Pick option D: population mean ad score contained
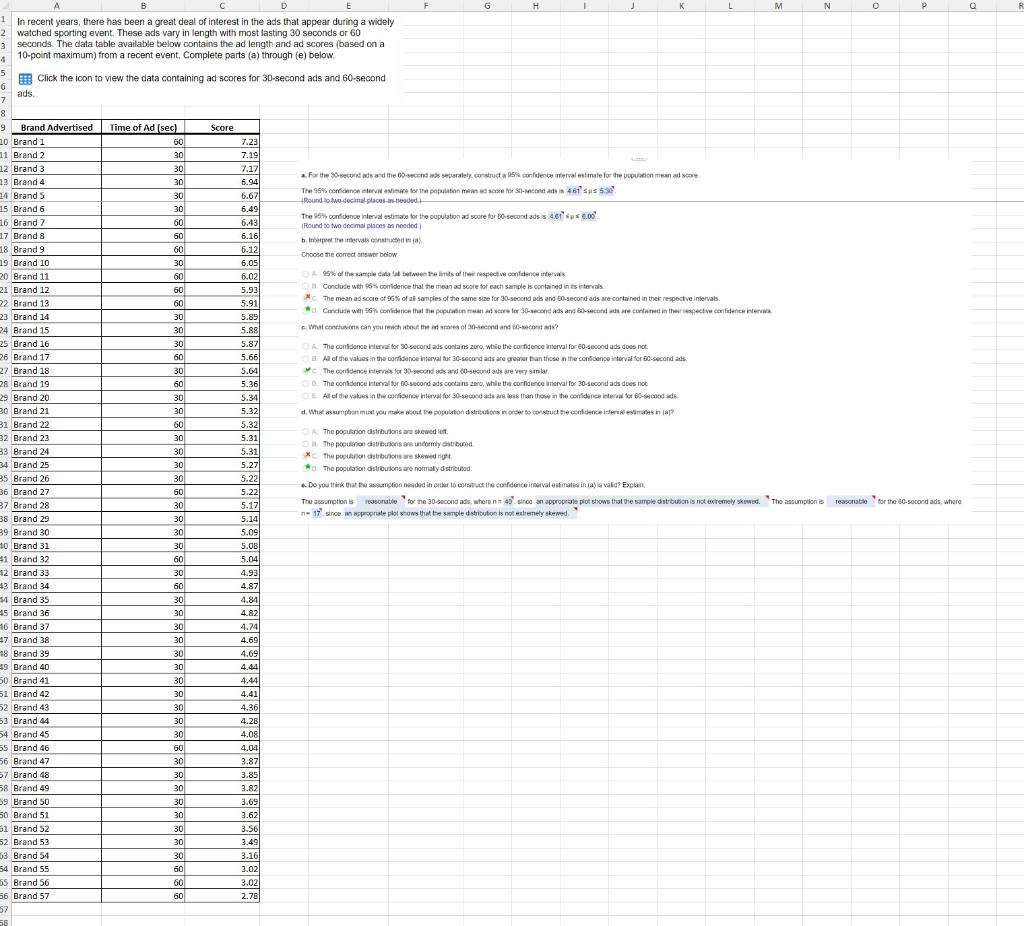The width and height of the screenshot is (1024, 926). point(306,311)
